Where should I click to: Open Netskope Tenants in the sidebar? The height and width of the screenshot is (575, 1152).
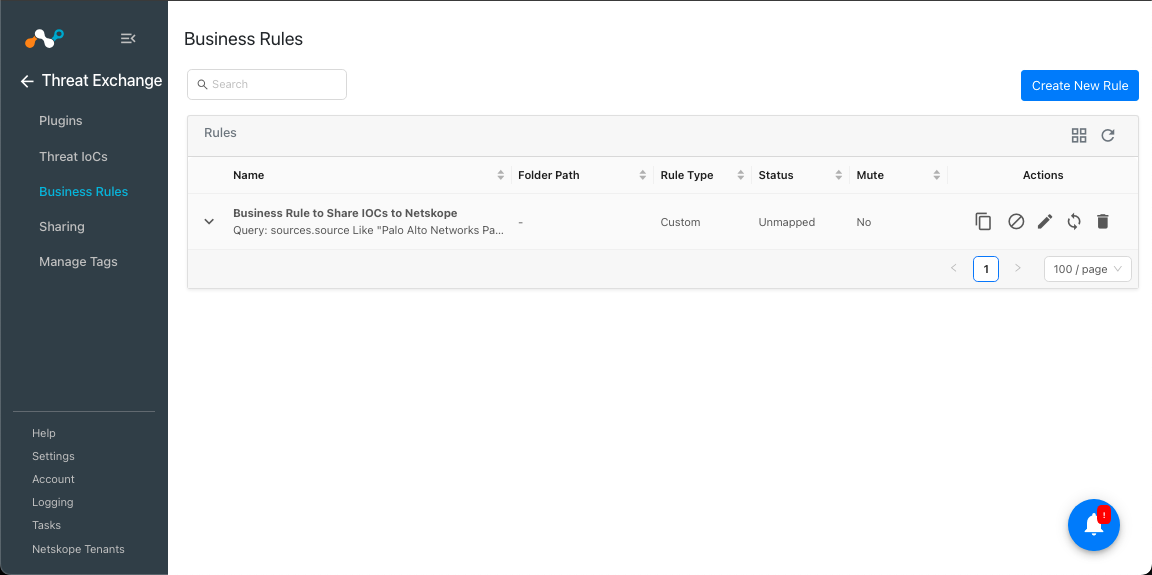point(78,549)
